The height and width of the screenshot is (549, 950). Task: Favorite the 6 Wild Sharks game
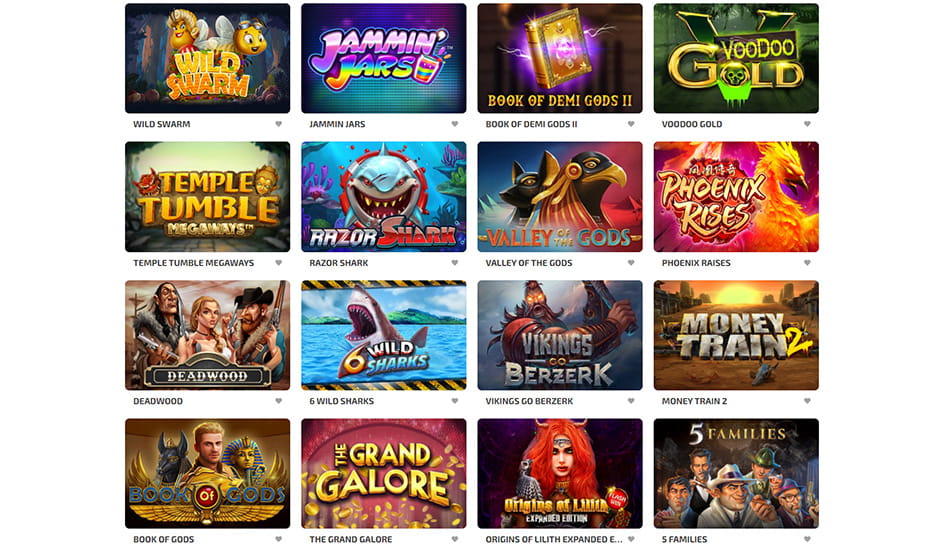click(x=455, y=401)
